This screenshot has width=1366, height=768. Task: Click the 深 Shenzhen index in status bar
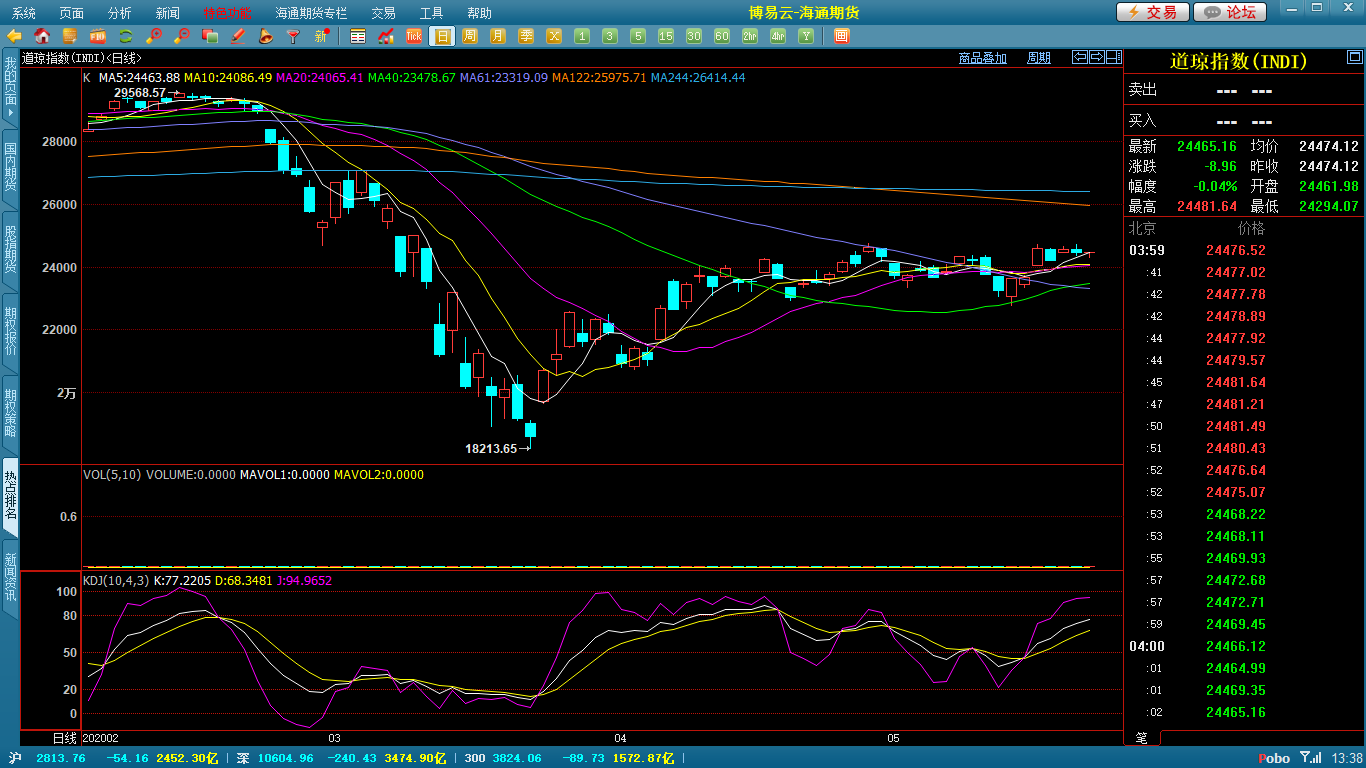(242, 758)
